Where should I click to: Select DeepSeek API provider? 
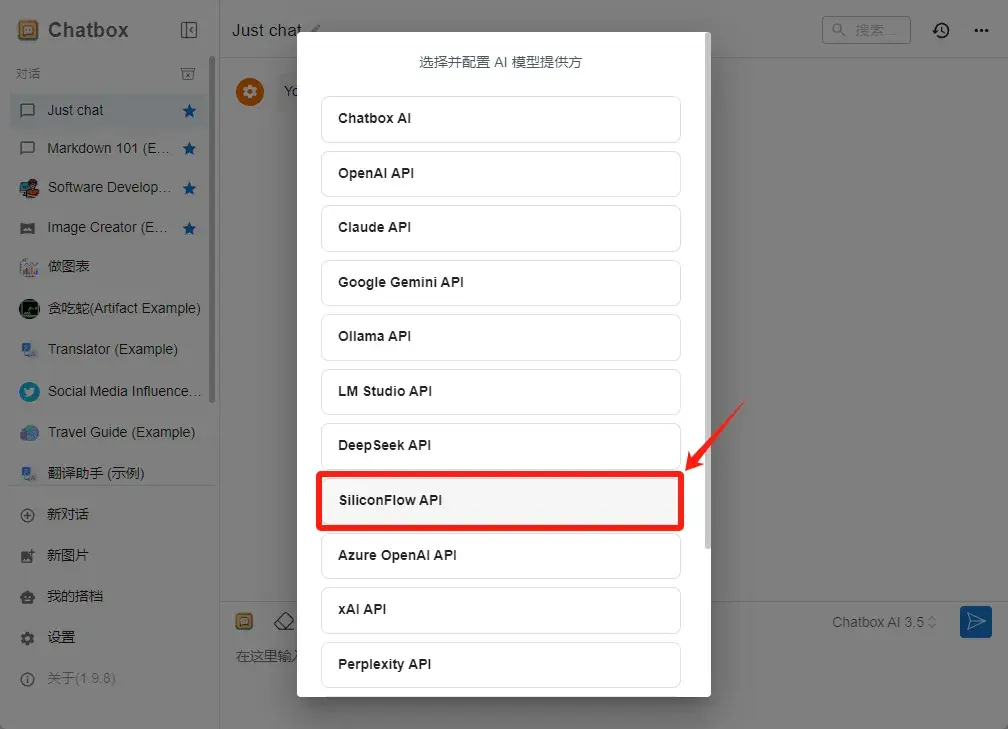point(501,446)
